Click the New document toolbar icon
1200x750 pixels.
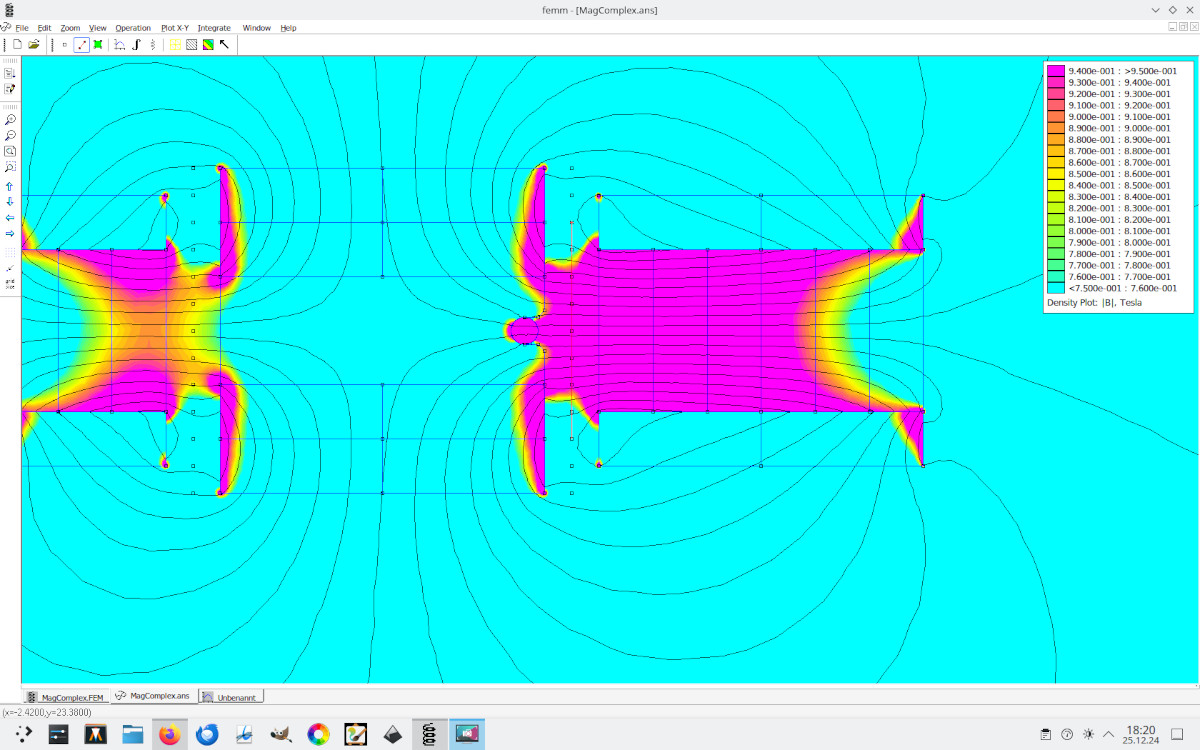[x=18, y=44]
